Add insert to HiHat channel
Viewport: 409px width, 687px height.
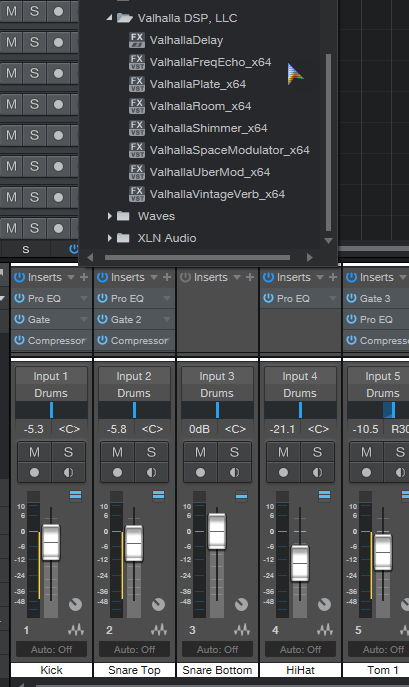click(333, 277)
